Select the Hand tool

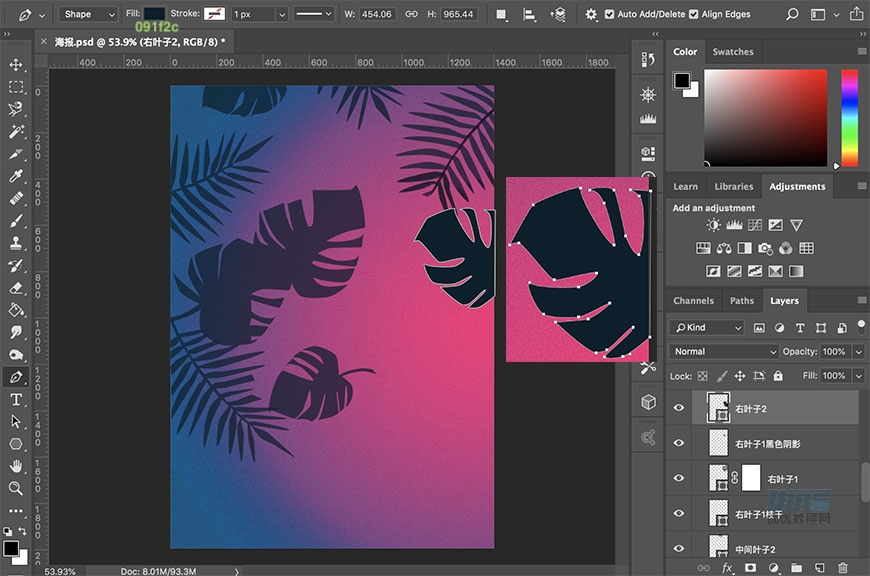tap(16, 466)
